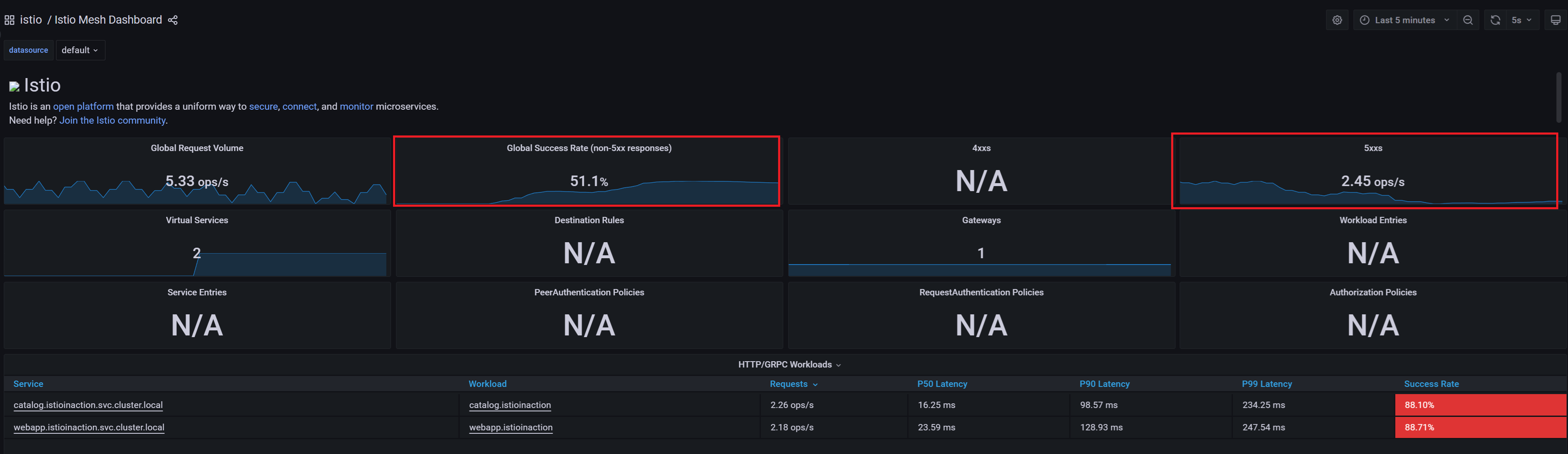The width and height of the screenshot is (1568, 454).
Task: Open 5s refresh interval dropdown
Action: 1522,20
